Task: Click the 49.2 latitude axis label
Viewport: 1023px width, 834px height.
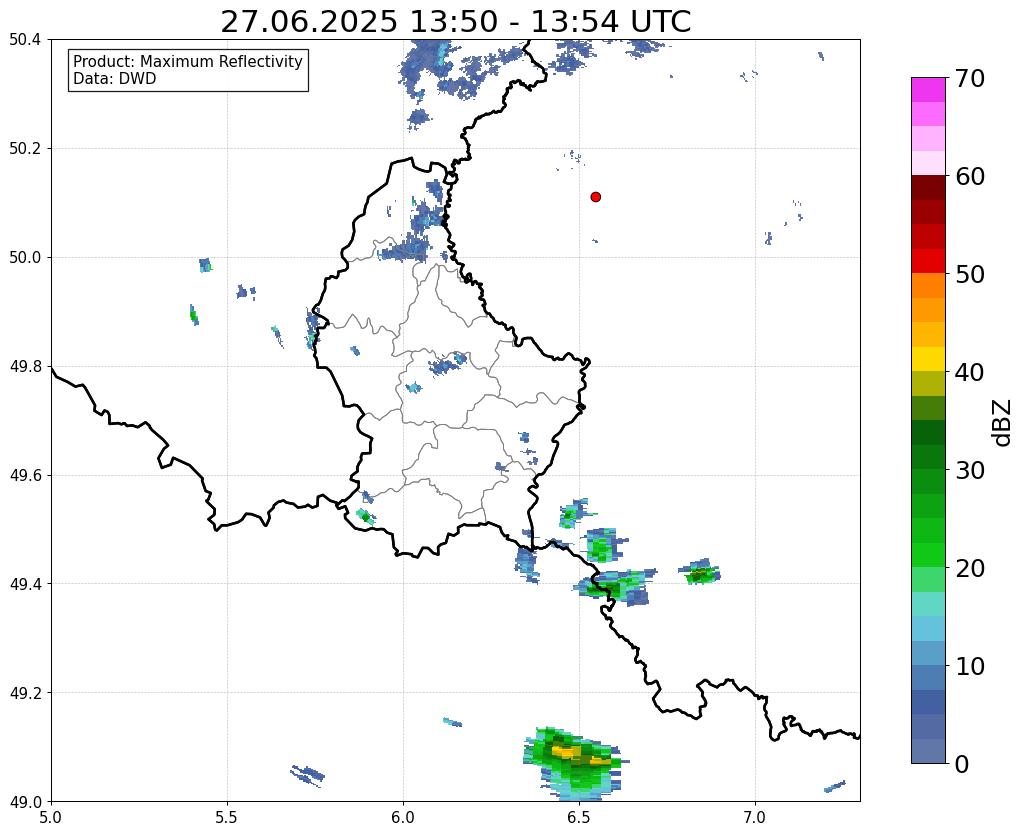Action: (25, 692)
